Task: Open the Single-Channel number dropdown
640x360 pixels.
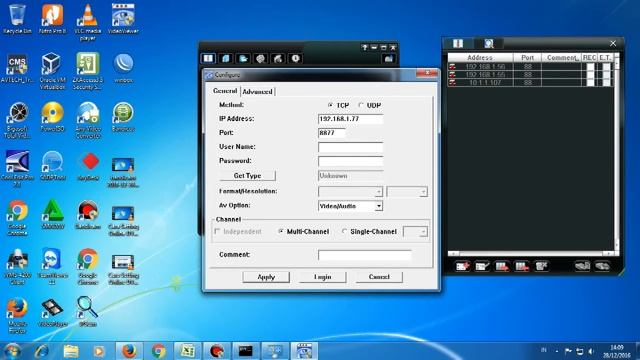Action: click(423, 232)
